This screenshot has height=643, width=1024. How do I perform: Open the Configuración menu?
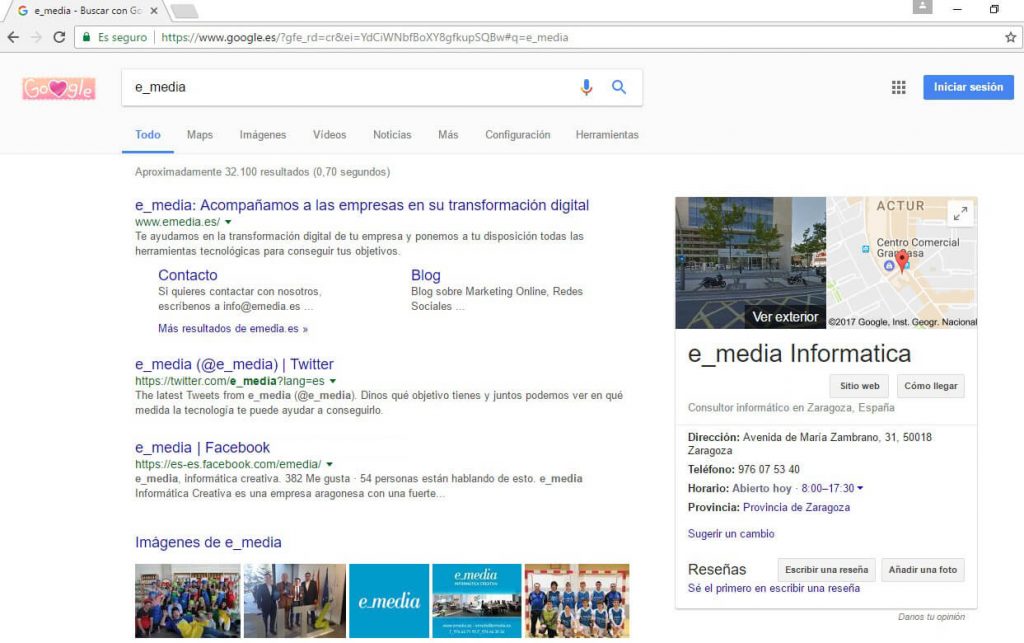[x=517, y=134]
